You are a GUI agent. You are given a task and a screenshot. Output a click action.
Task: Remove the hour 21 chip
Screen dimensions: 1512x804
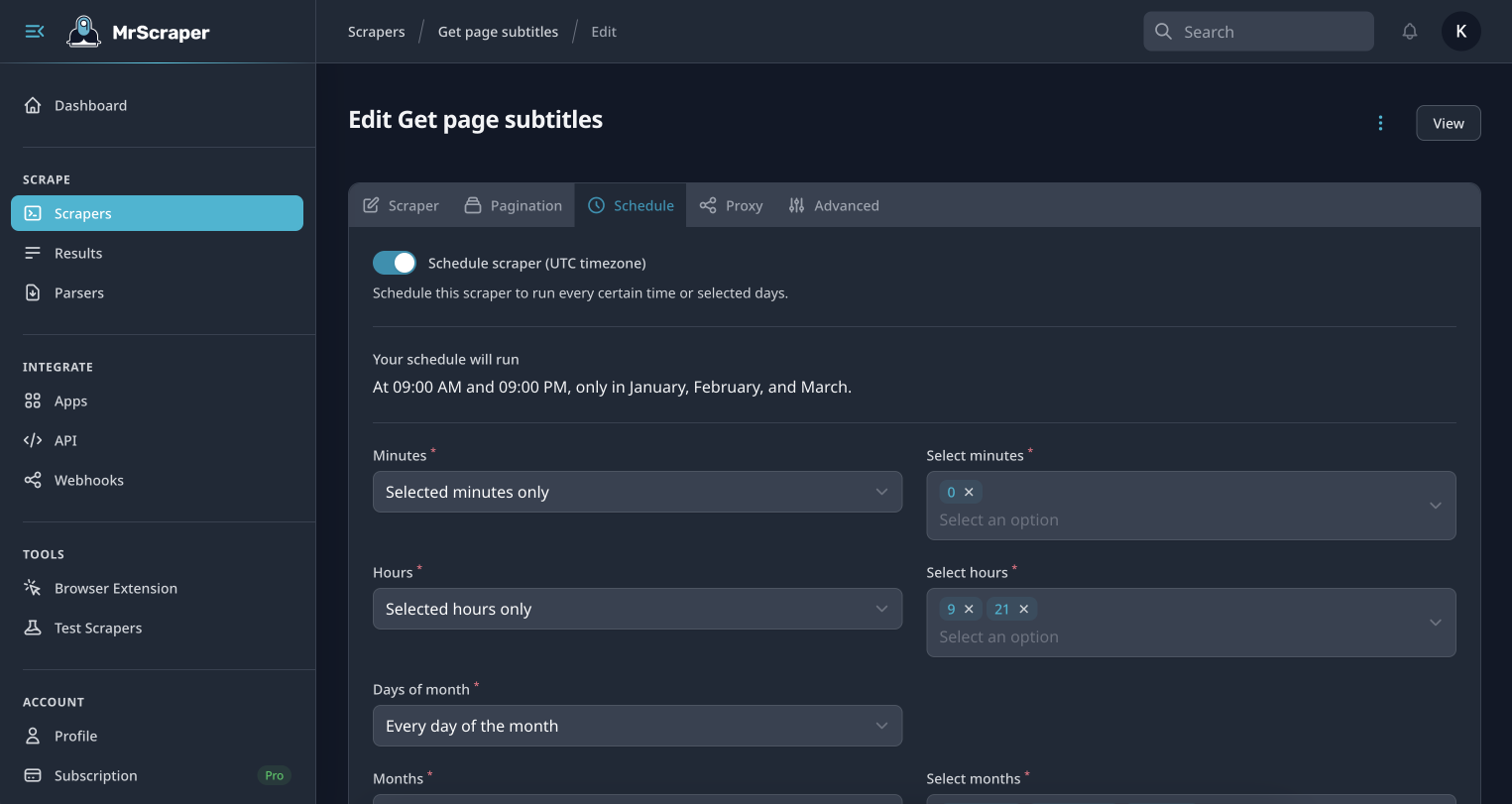[x=1024, y=609]
